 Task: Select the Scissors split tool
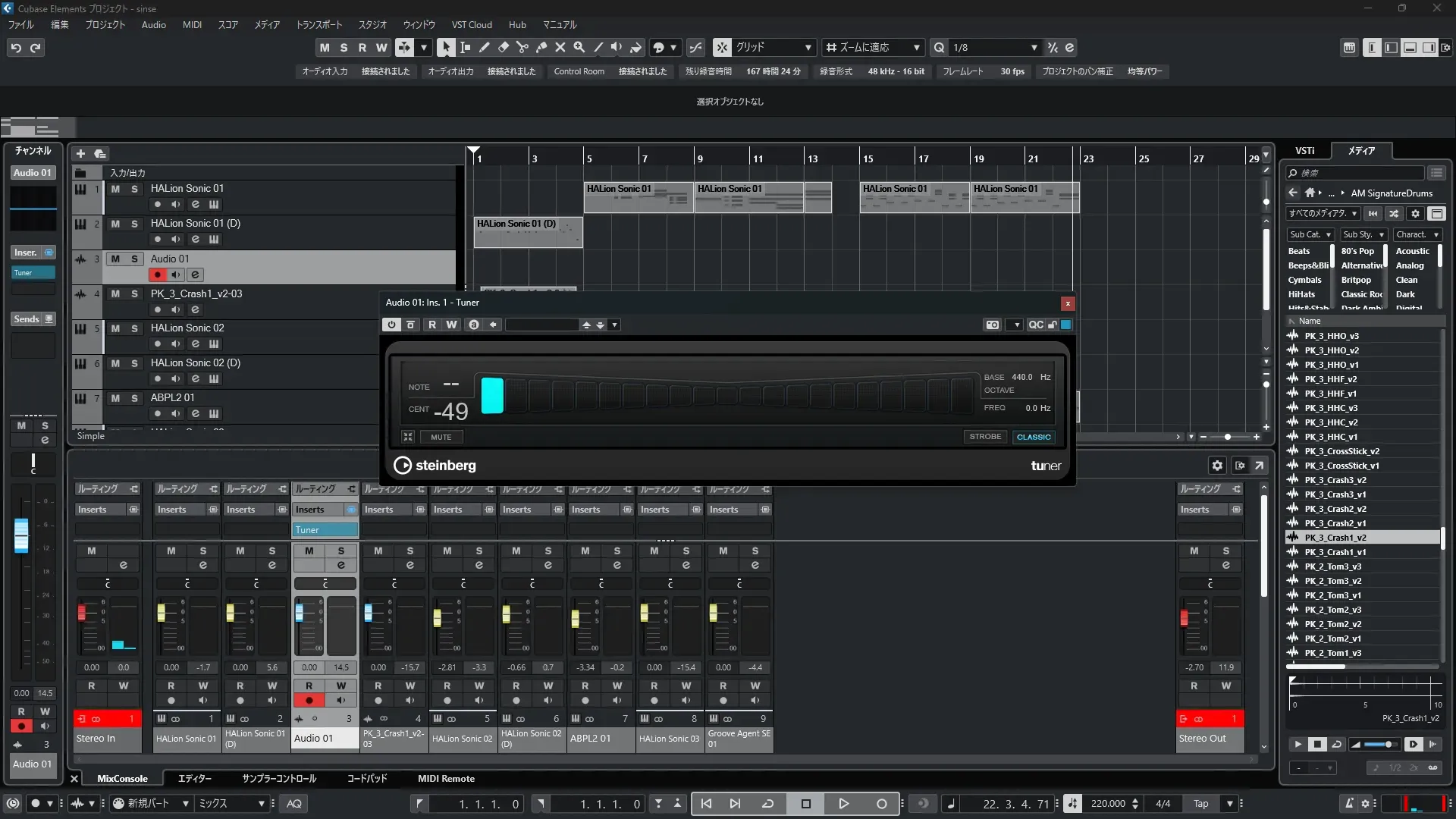tap(522, 47)
